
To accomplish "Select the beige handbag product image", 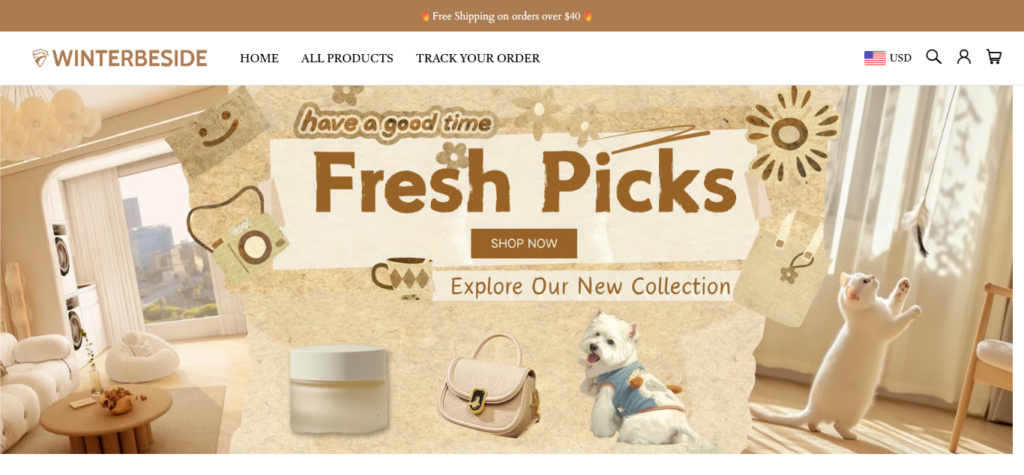I will click(488, 385).
